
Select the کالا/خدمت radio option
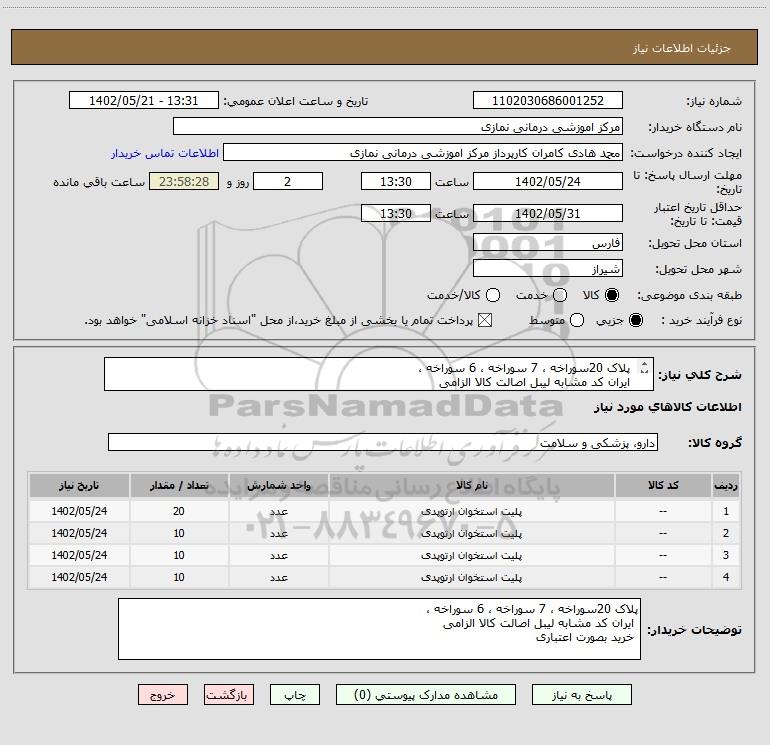[x=493, y=295]
